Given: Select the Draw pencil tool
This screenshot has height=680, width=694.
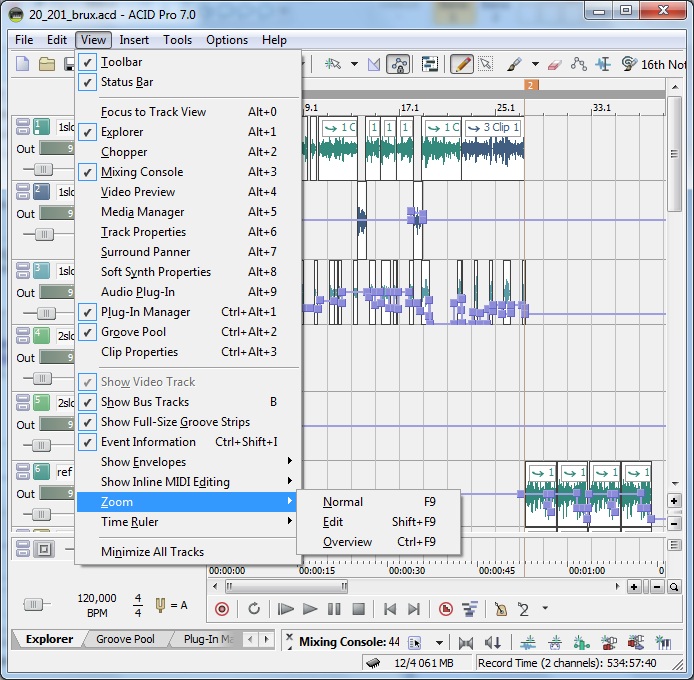Looking at the screenshot, I should point(461,64).
